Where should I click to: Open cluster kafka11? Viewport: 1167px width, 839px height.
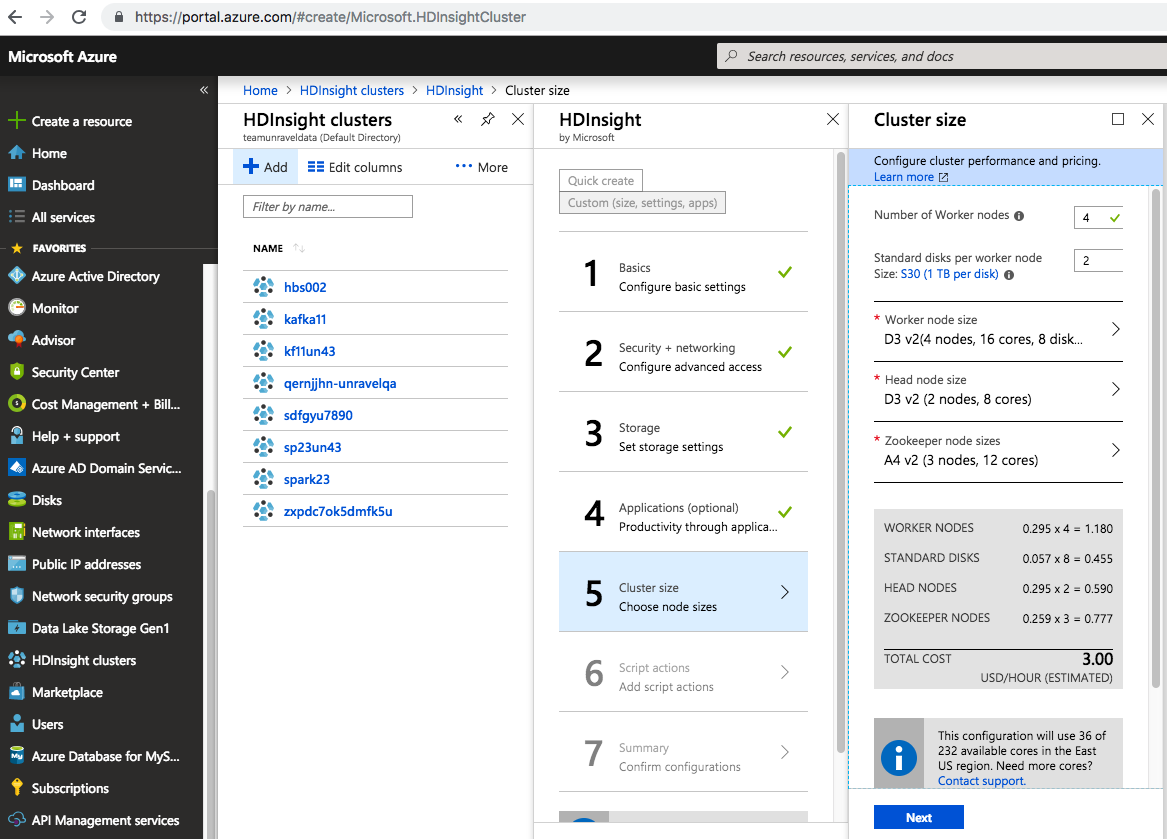pyautogui.click(x=304, y=319)
